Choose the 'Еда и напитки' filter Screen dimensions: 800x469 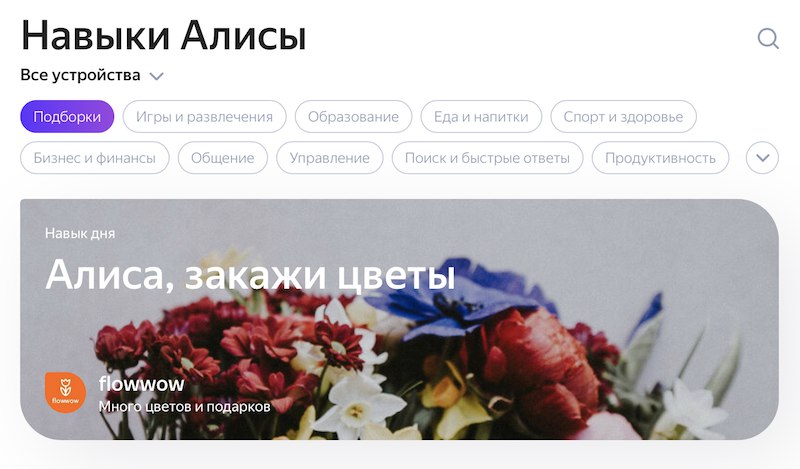(x=481, y=116)
